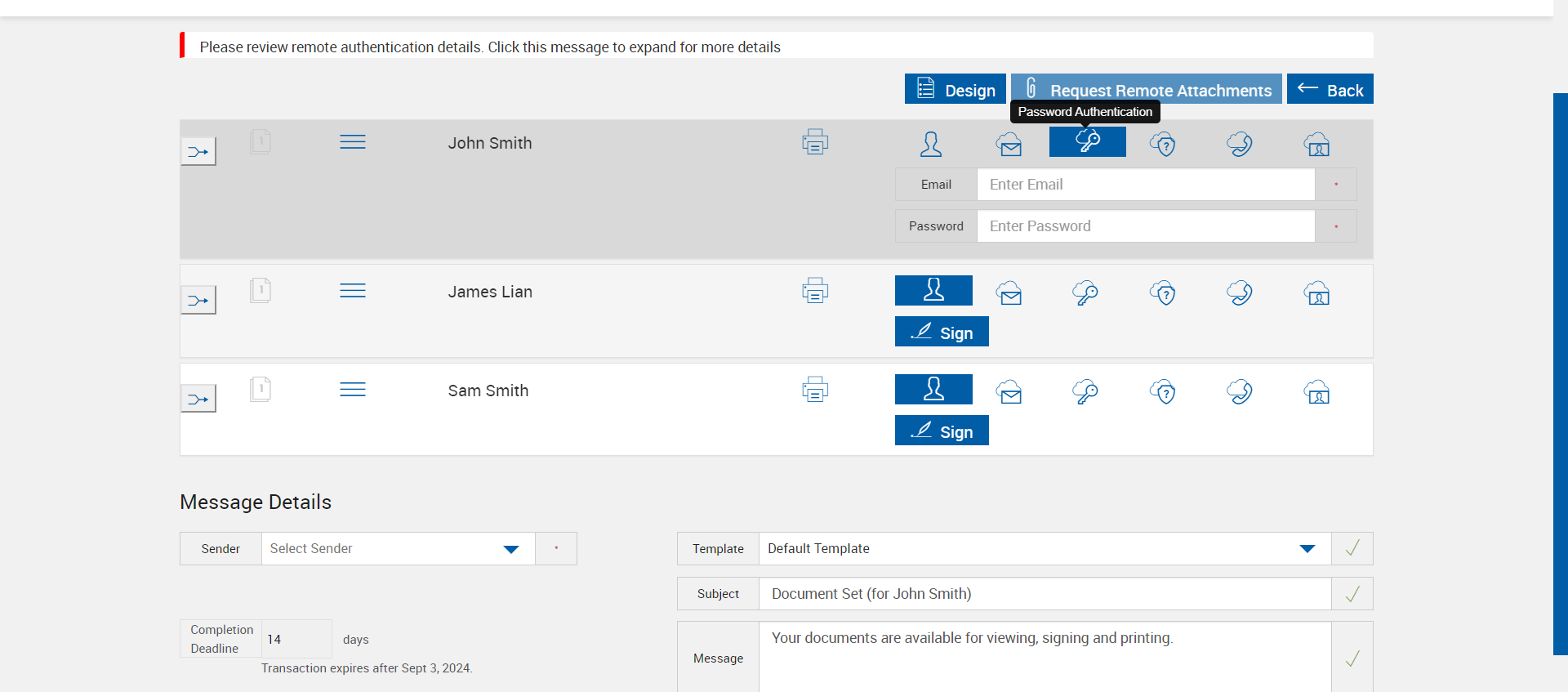
Task: Click print icon in Sam Smith row
Action: [815, 390]
